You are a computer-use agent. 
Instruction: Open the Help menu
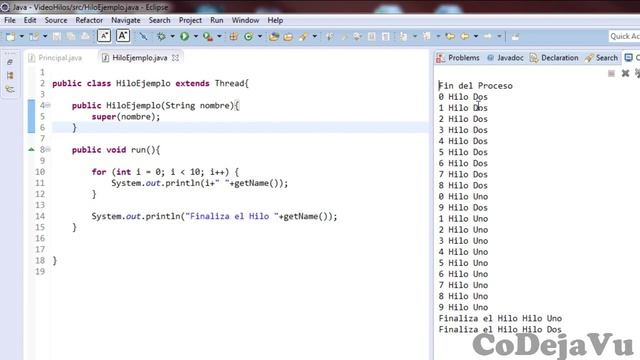click(x=275, y=20)
